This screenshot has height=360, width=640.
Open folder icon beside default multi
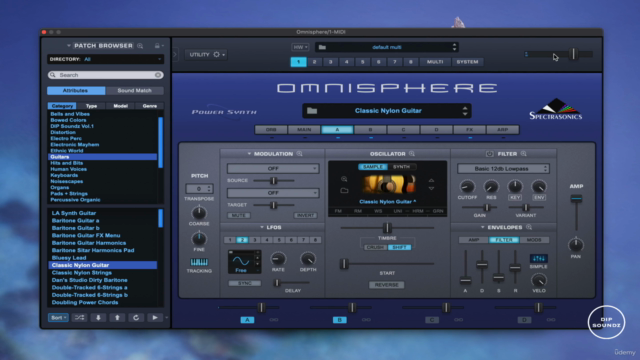(322, 47)
